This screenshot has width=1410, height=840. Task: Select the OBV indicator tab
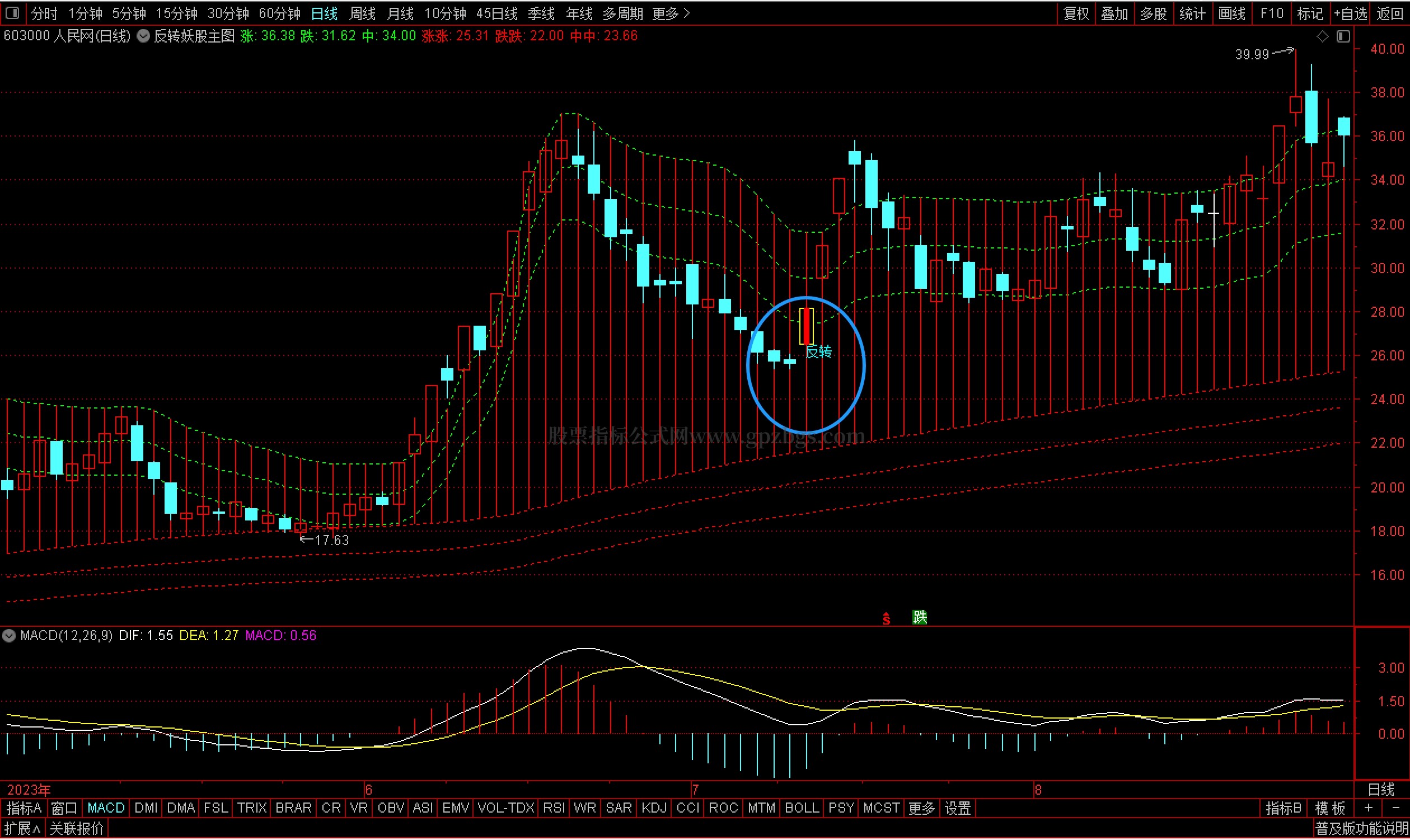point(391,809)
